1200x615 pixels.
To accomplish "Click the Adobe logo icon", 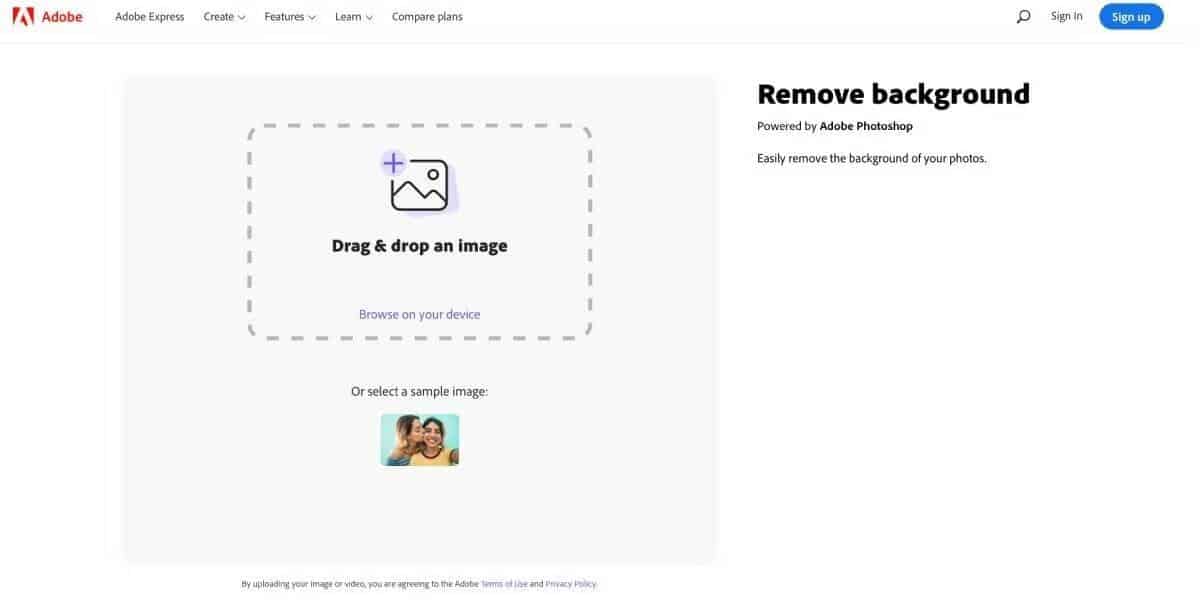I will click(x=23, y=16).
